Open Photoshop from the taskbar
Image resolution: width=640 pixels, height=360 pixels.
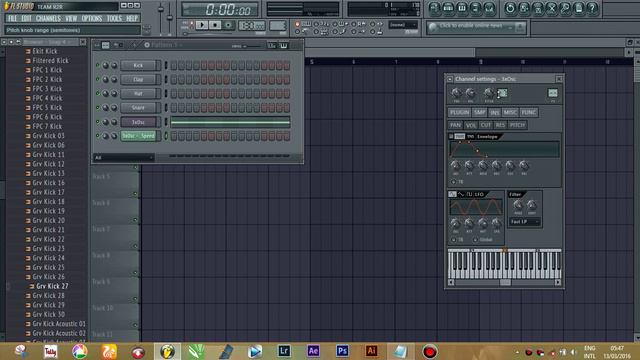click(x=342, y=351)
